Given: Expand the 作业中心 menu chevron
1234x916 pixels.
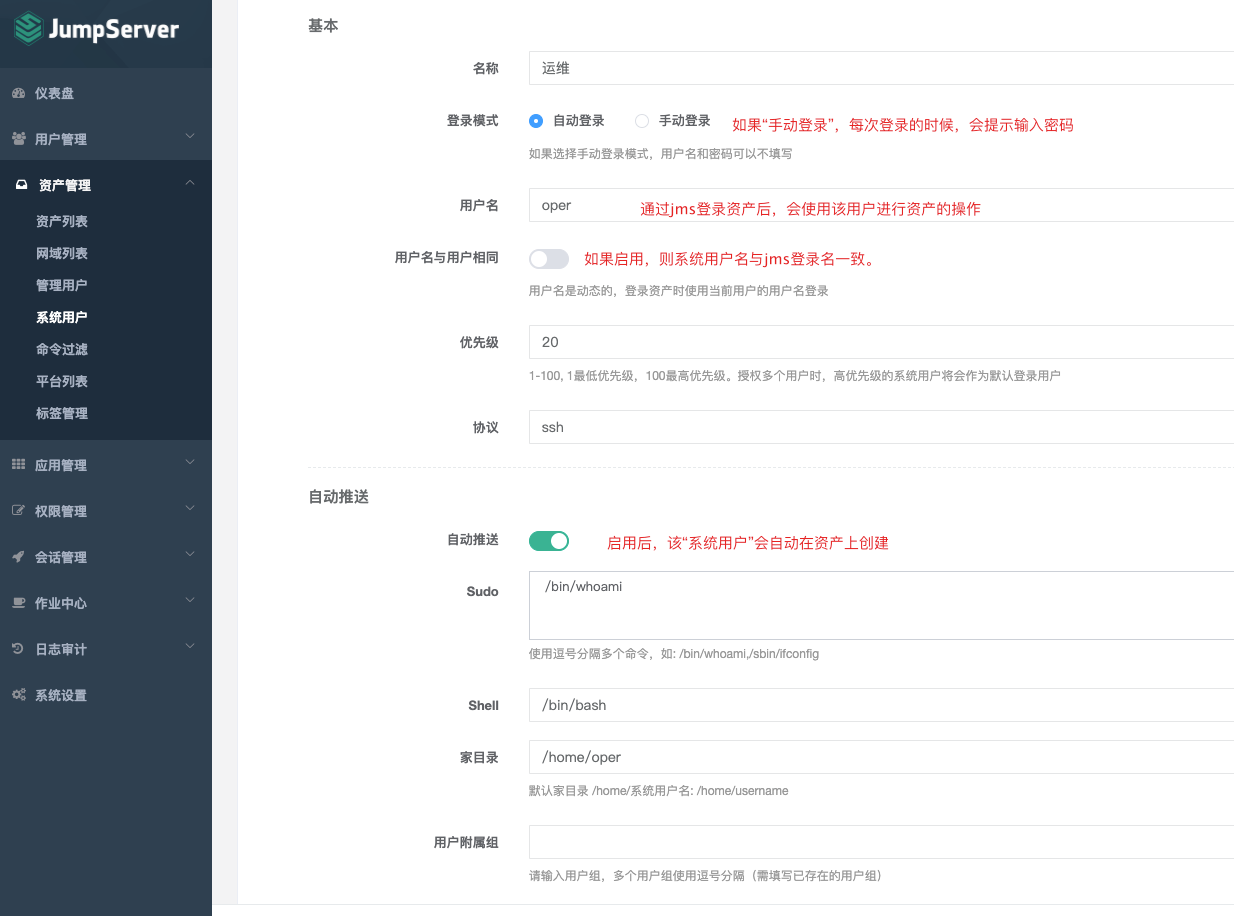Looking at the screenshot, I should point(190,600).
